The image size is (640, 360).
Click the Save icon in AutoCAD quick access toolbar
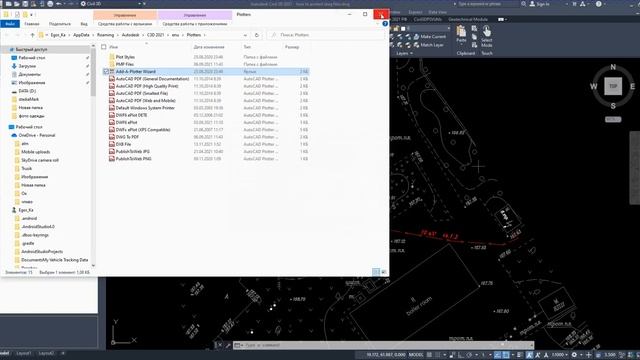click(x=25, y=4)
